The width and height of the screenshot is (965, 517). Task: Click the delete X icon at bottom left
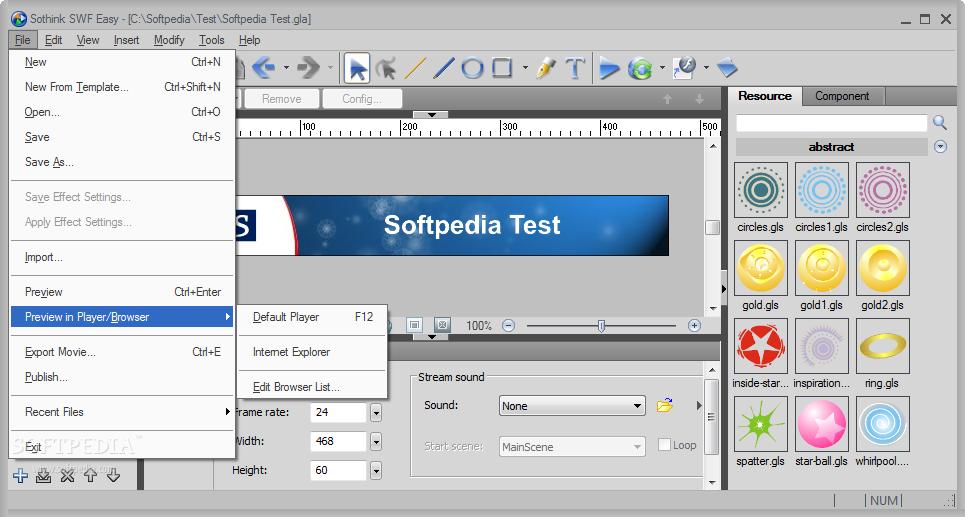(x=67, y=475)
